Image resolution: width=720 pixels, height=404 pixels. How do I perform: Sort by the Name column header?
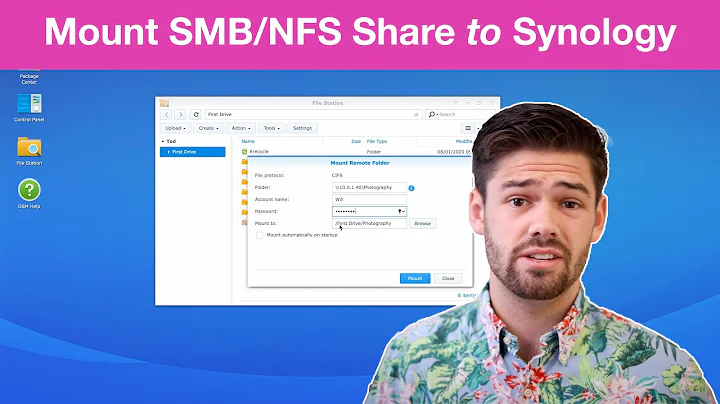tap(248, 141)
